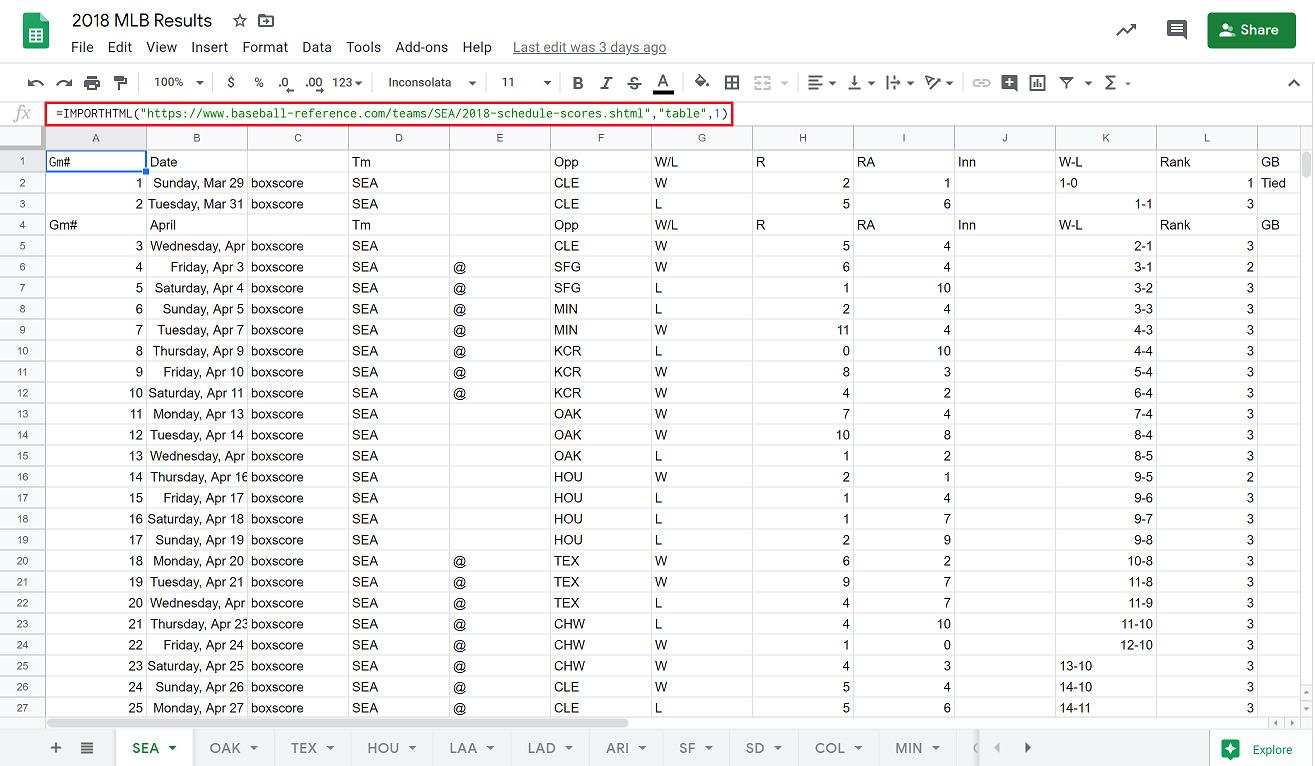This screenshot has height=766, width=1315.
Task: Open the text color picker
Action: (x=662, y=83)
